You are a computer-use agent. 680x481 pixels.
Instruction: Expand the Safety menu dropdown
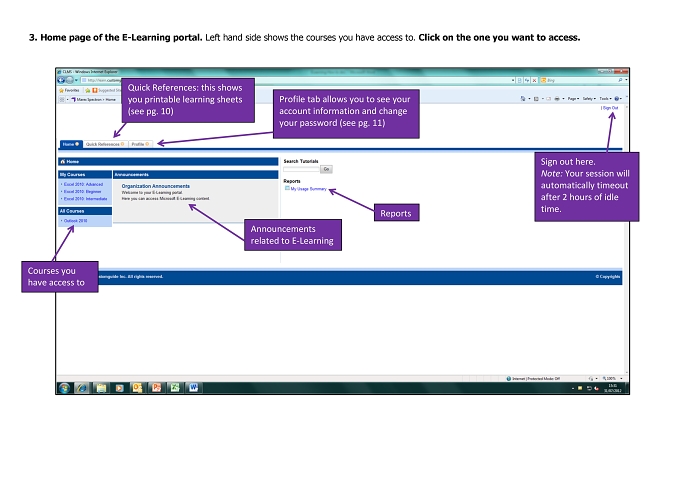[589, 99]
